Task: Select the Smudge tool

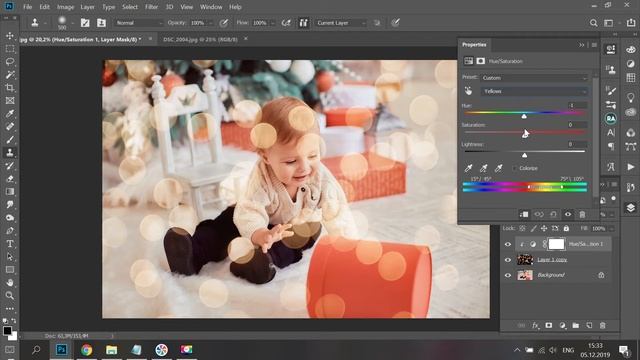Action: [x=10, y=204]
